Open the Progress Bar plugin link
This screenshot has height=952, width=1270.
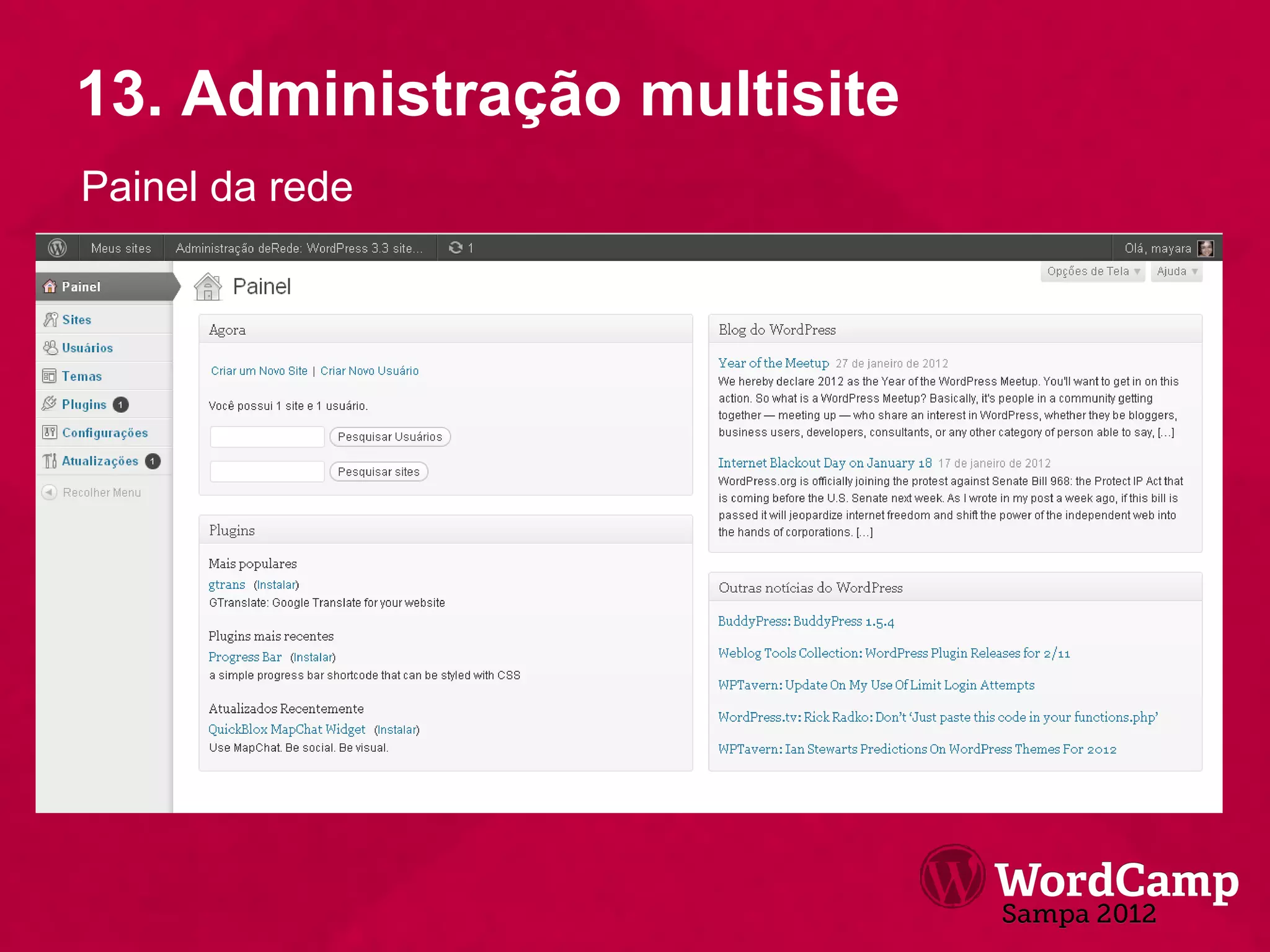coord(245,657)
